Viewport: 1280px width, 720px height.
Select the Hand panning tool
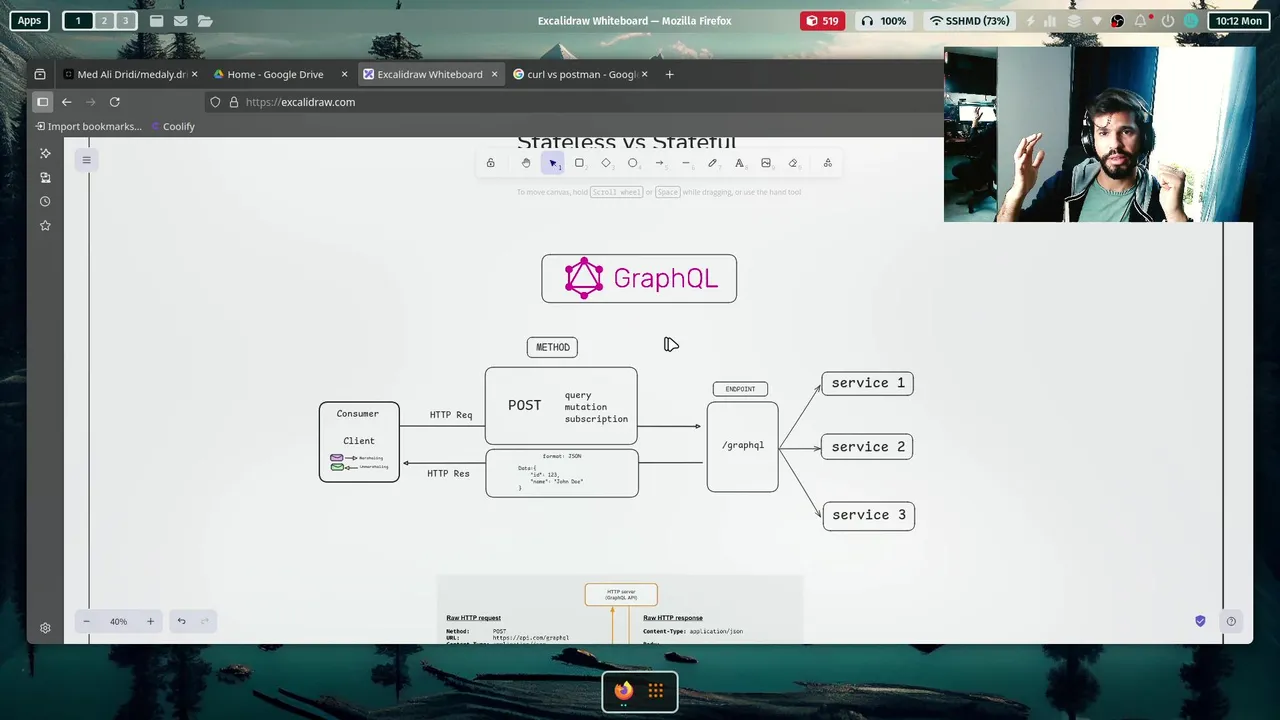(526, 163)
